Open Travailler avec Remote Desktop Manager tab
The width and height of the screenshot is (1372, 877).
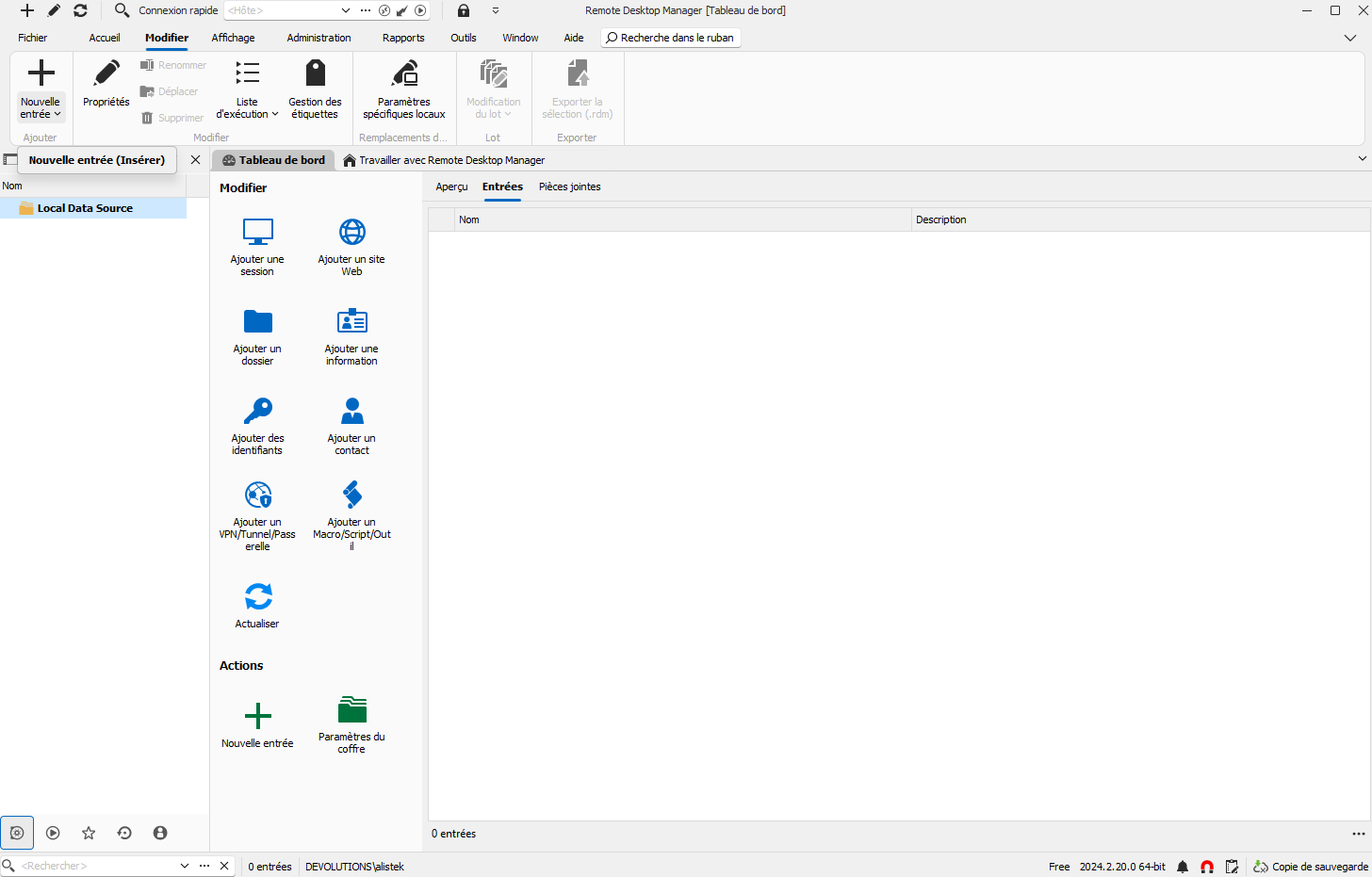444,160
